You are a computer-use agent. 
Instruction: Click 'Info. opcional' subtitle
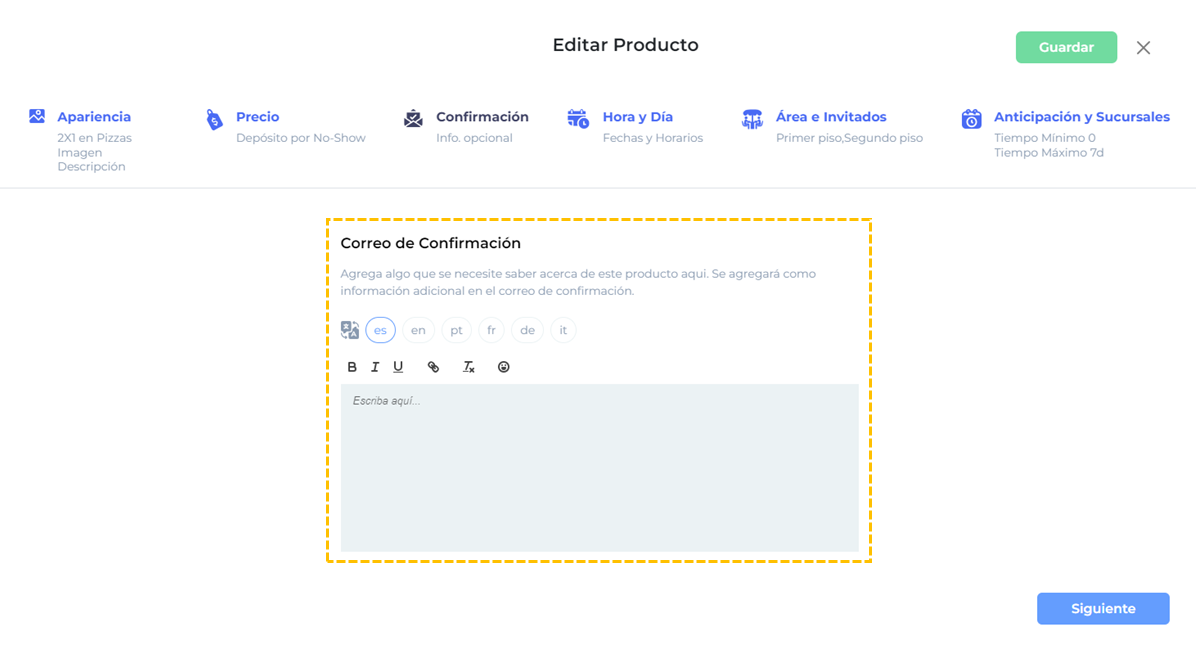click(474, 138)
